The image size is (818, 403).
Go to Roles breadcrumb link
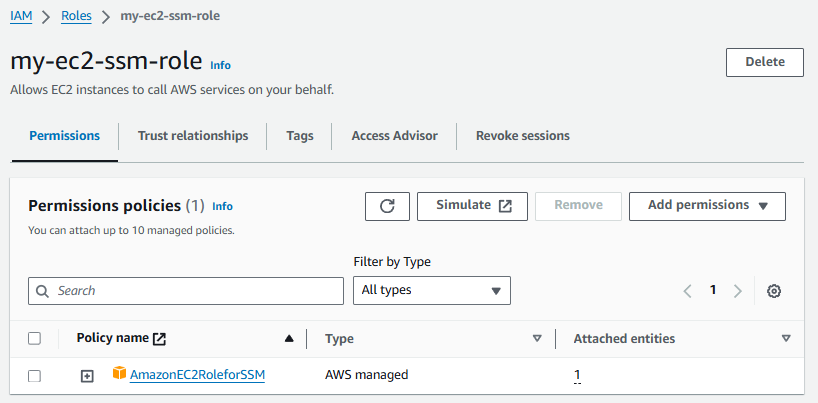click(76, 16)
